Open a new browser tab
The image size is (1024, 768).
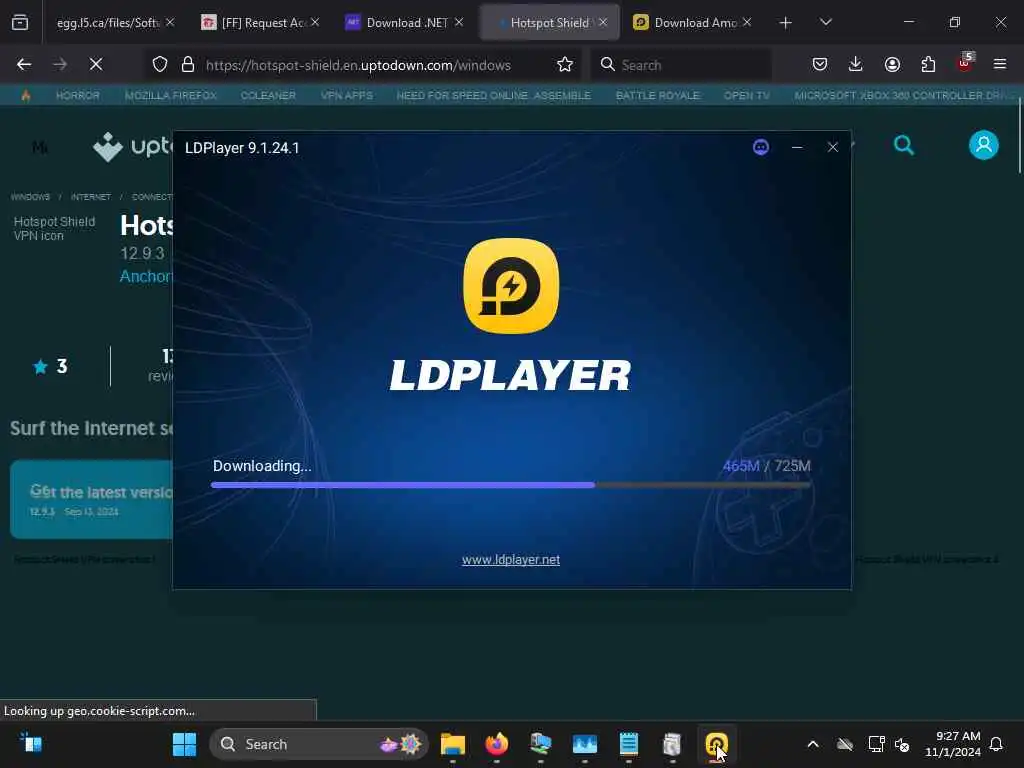coord(786,23)
